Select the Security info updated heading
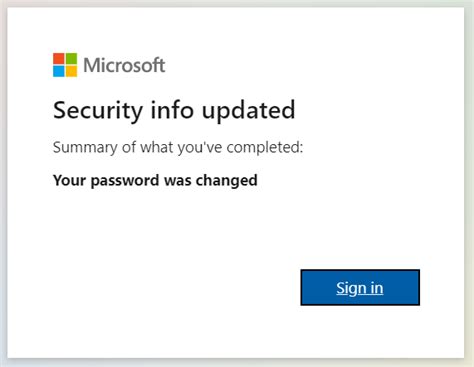Image resolution: width=474 pixels, height=367 pixels. click(174, 111)
